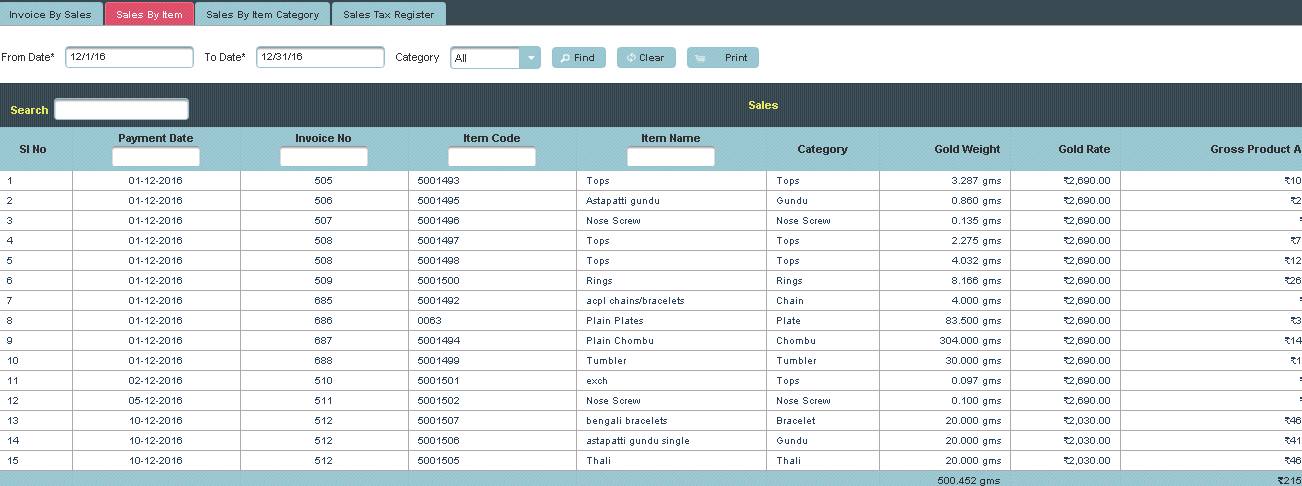The image size is (1302, 486).
Task: Sort by the Gold Weight column header
Action: (966, 149)
